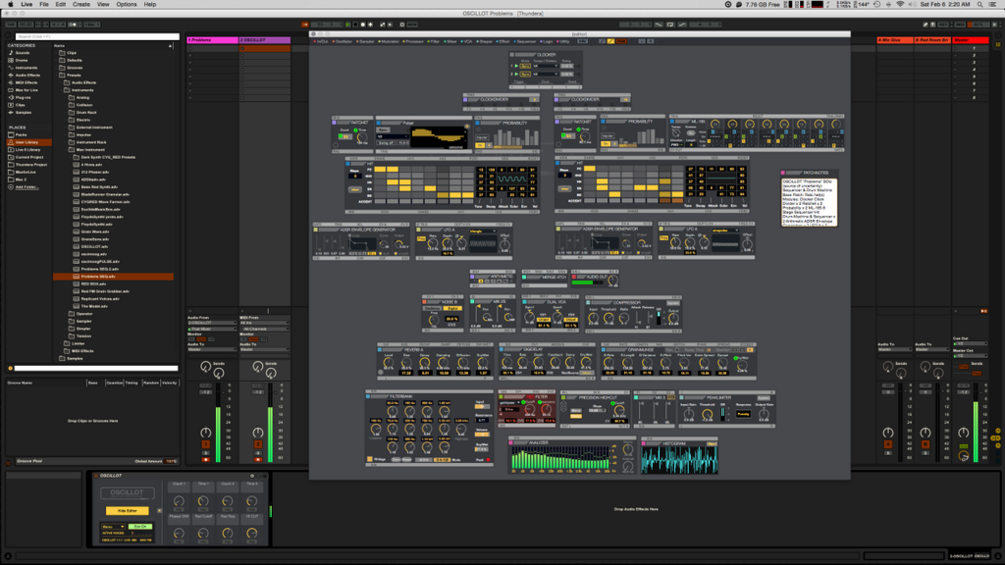Select the 2 OSCiLLOT track header

pyautogui.click(x=264, y=40)
